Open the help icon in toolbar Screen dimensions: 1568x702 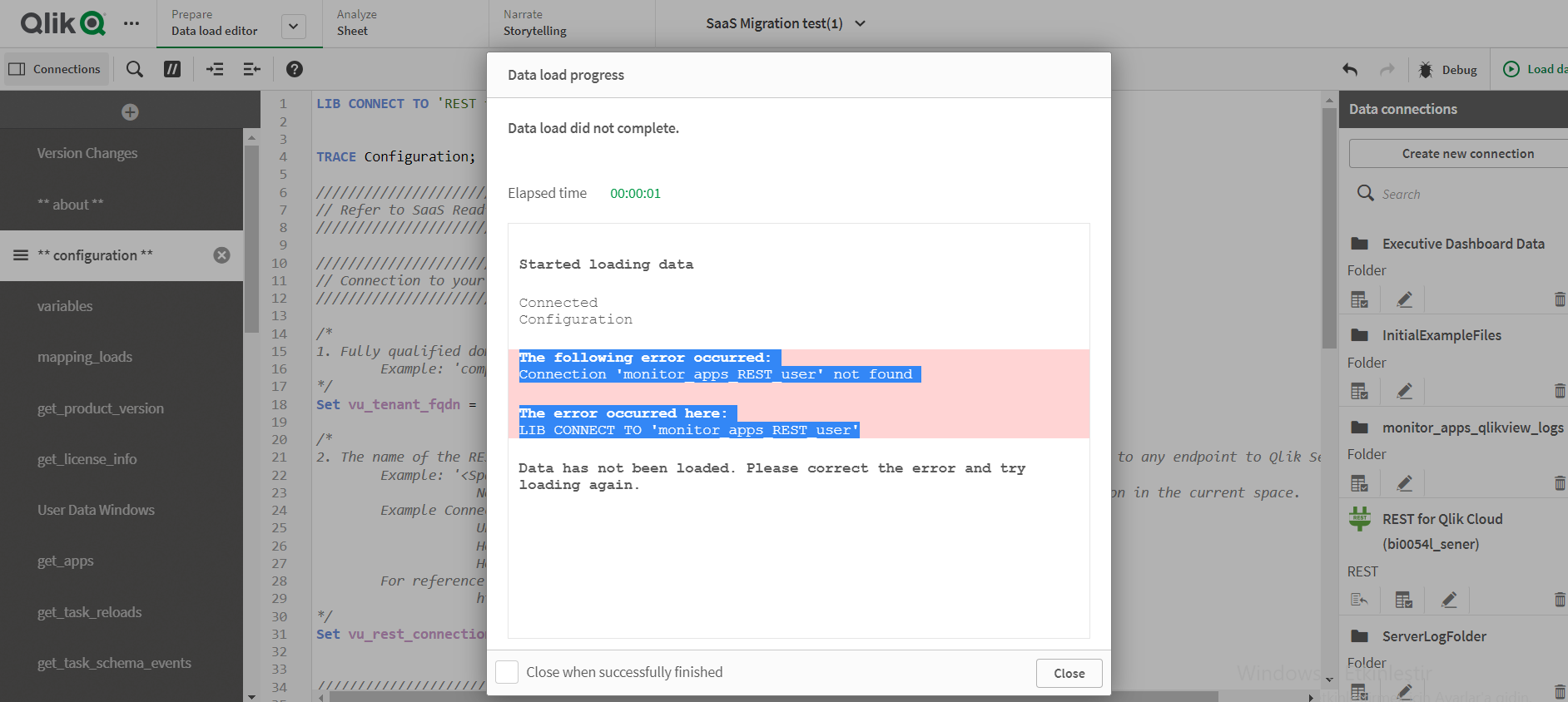point(294,69)
